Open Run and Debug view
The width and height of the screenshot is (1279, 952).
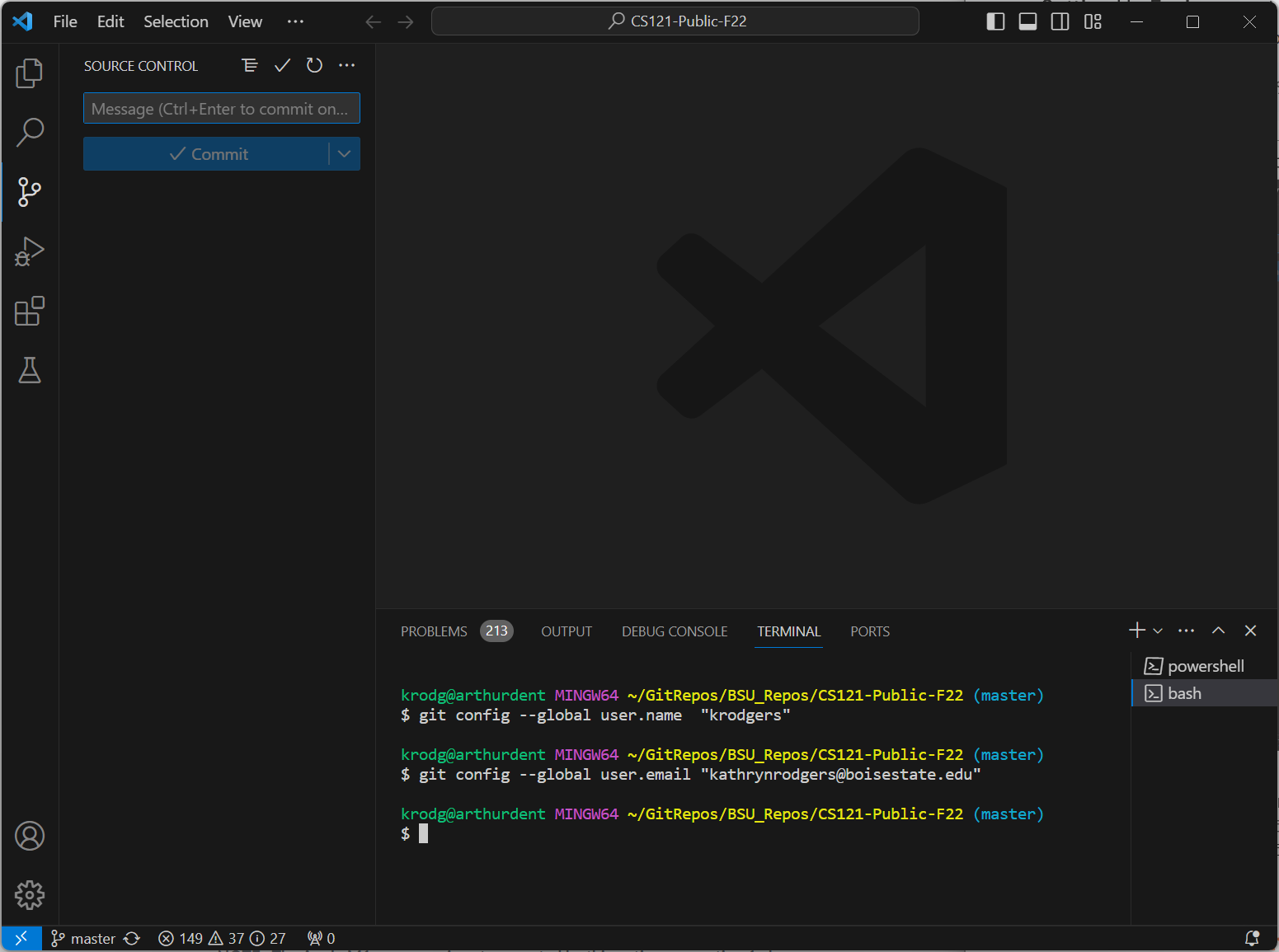[x=30, y=251]
